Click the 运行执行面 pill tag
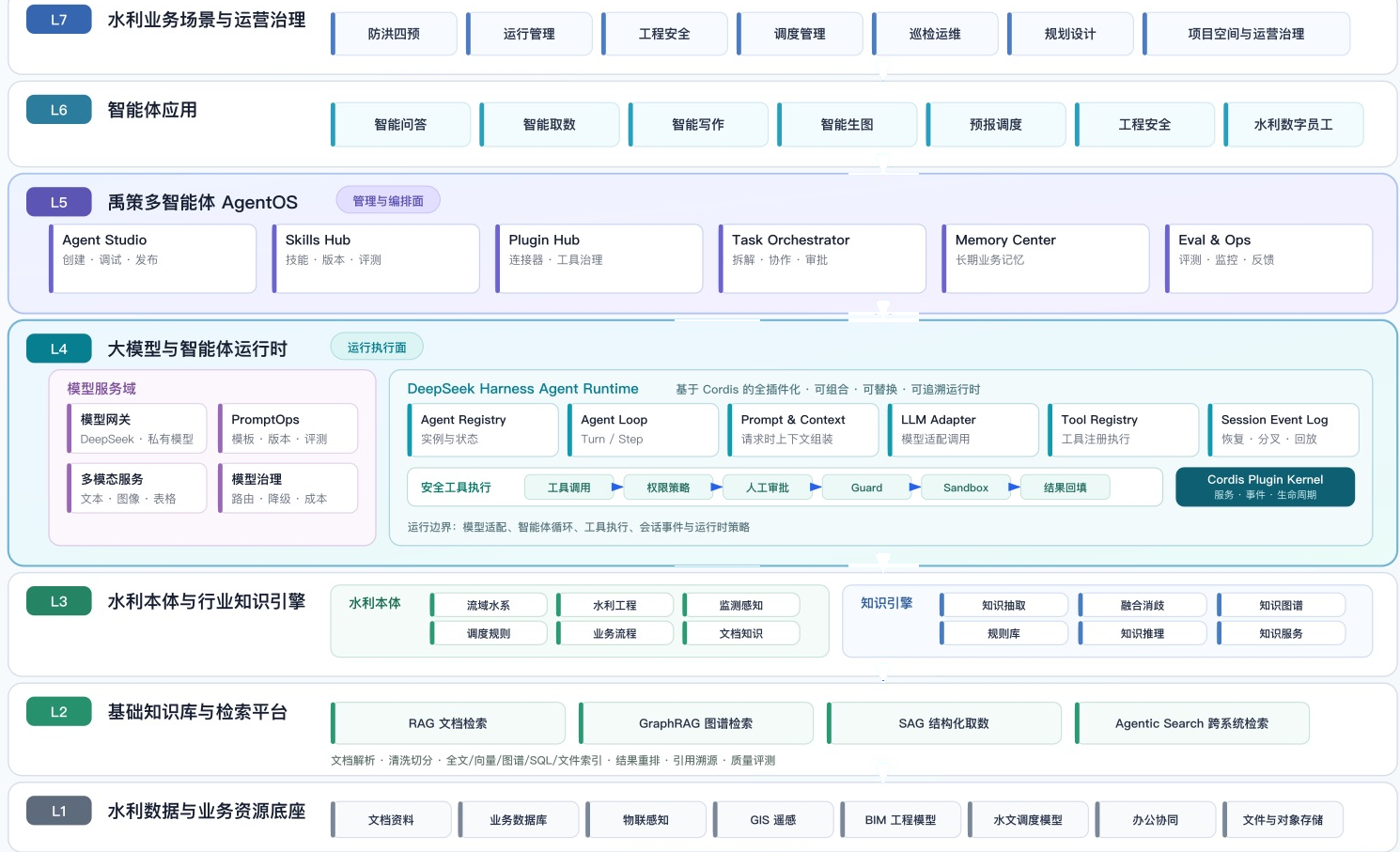Viewport: 1400px width, 852px height. (377, 347)
